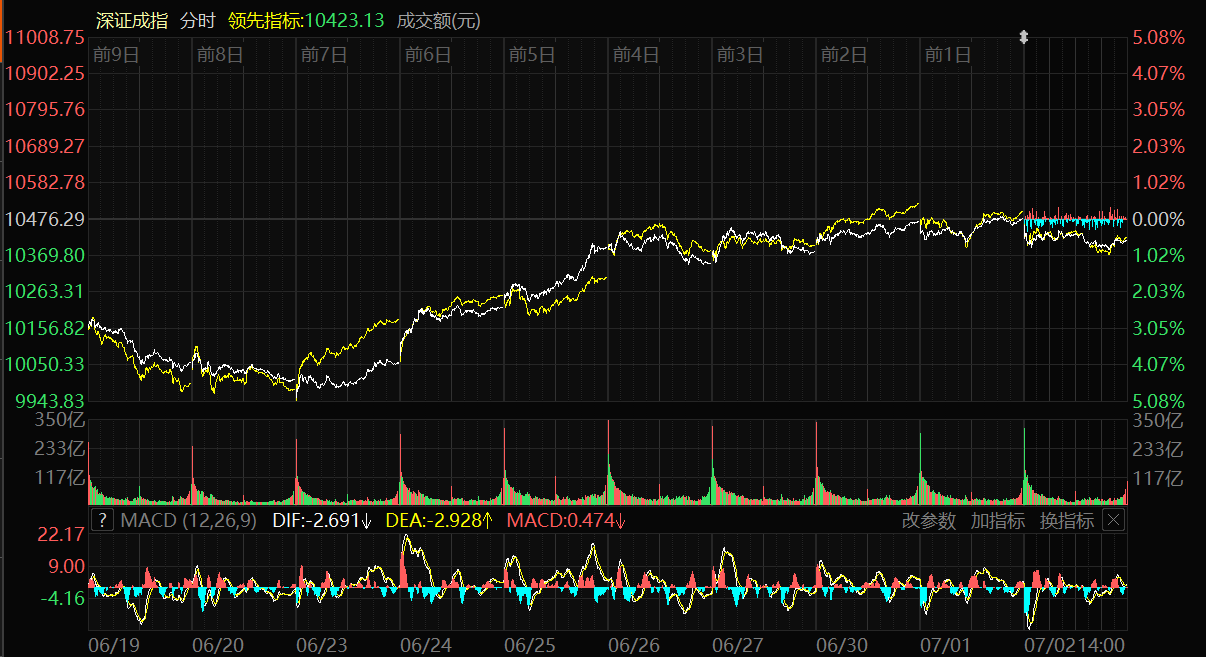Click the 0.00% percentage axis label
The image size is (1206, 657).
point(1159,218)
